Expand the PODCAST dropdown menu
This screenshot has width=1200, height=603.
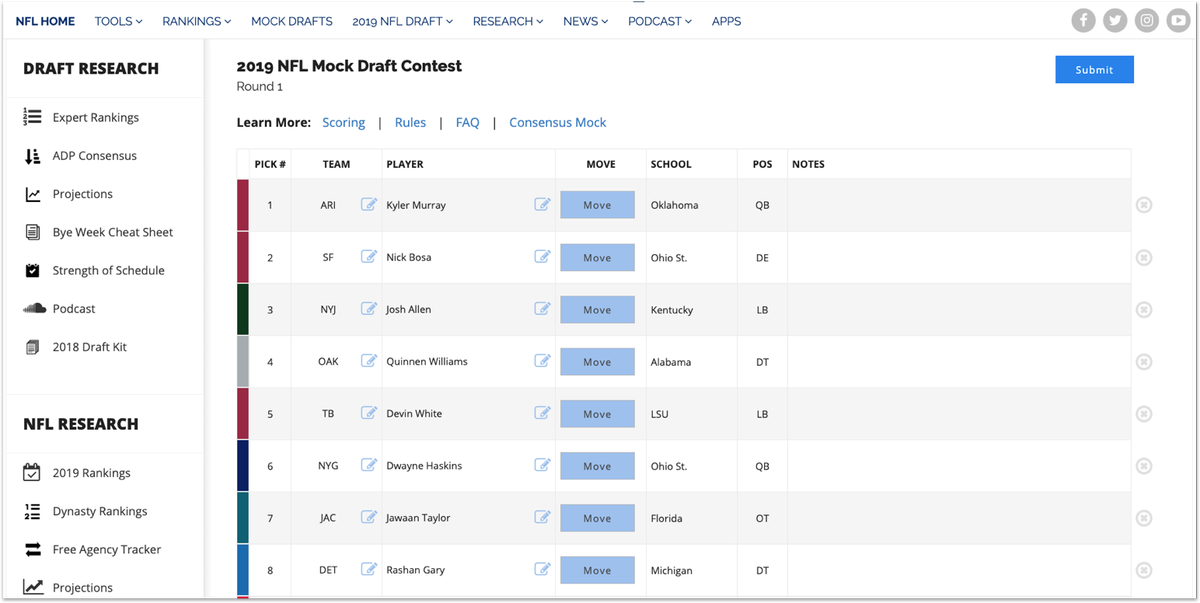pyautogui.click(x=659, y=21)
